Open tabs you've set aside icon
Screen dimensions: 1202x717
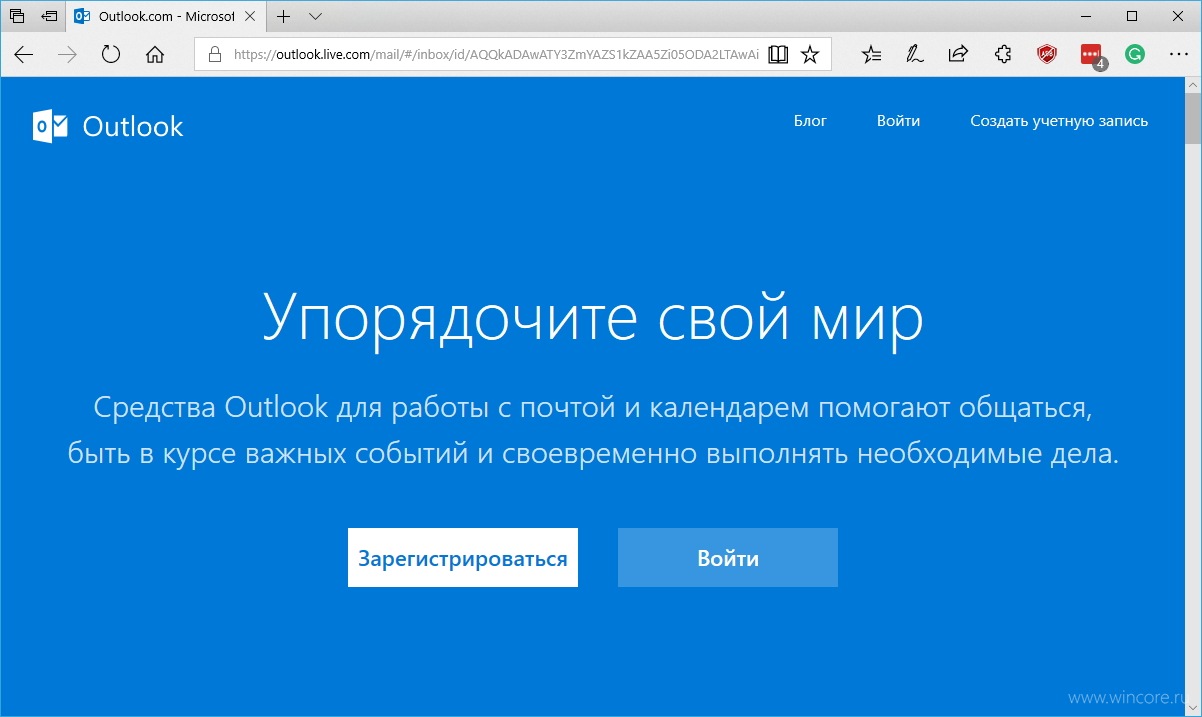pos(17,16)
